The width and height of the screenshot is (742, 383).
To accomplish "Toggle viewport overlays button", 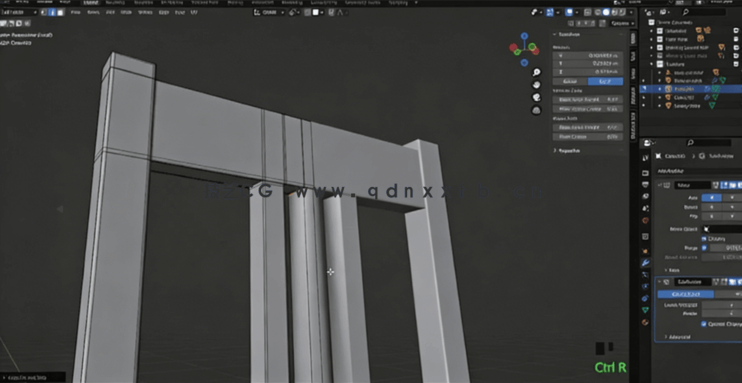I will click(570, 12).
